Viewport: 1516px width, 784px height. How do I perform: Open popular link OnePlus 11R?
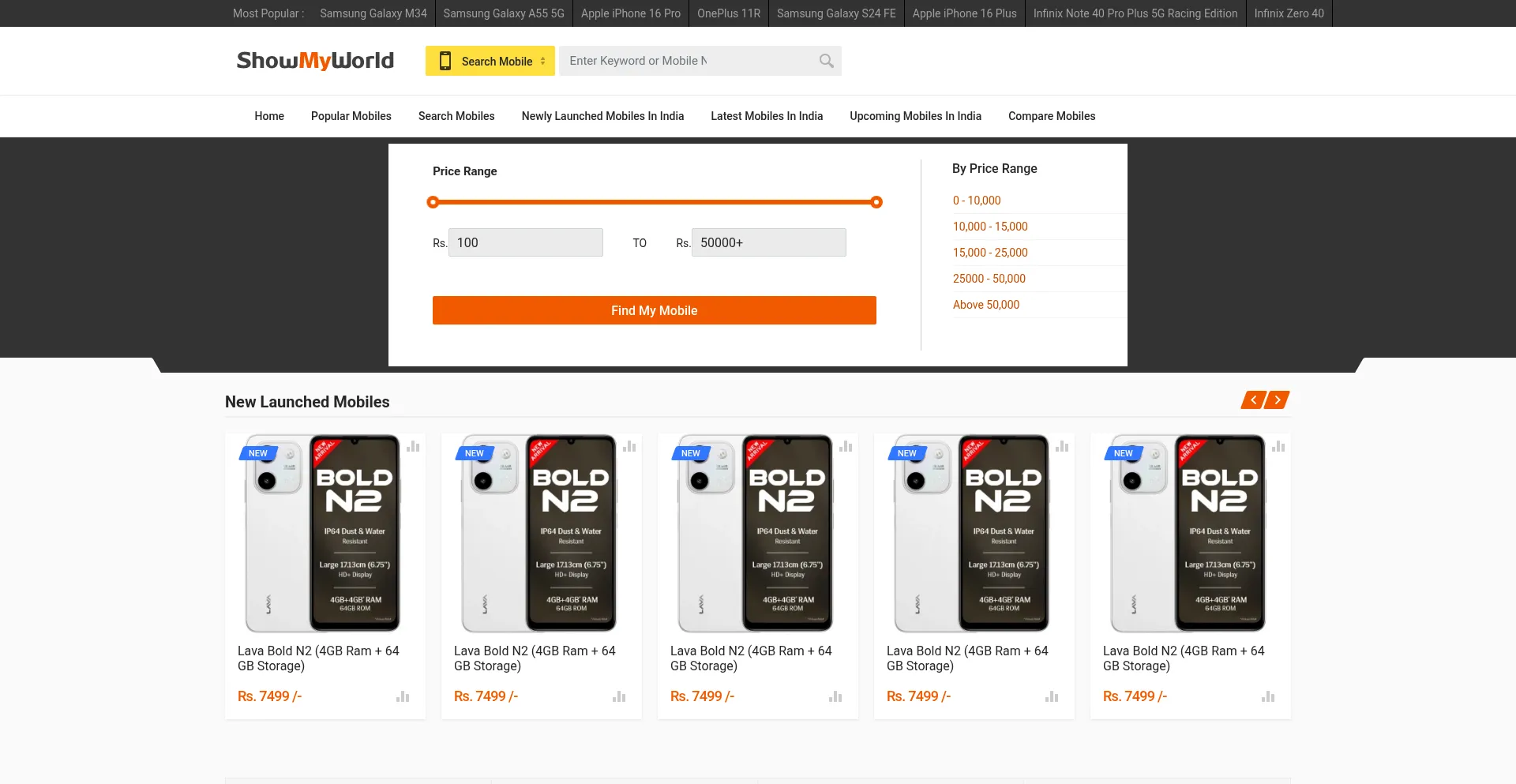(x=729, y=13)
